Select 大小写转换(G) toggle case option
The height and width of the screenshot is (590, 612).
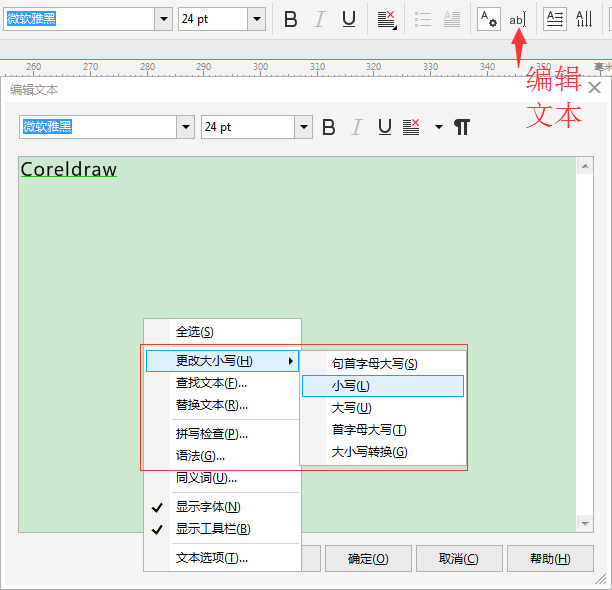coord(383,452)
